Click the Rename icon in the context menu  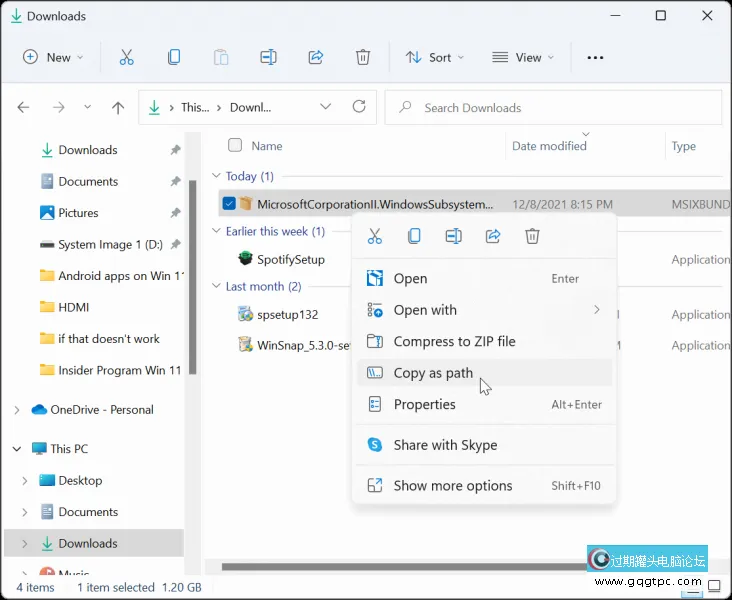click(453, 236)
